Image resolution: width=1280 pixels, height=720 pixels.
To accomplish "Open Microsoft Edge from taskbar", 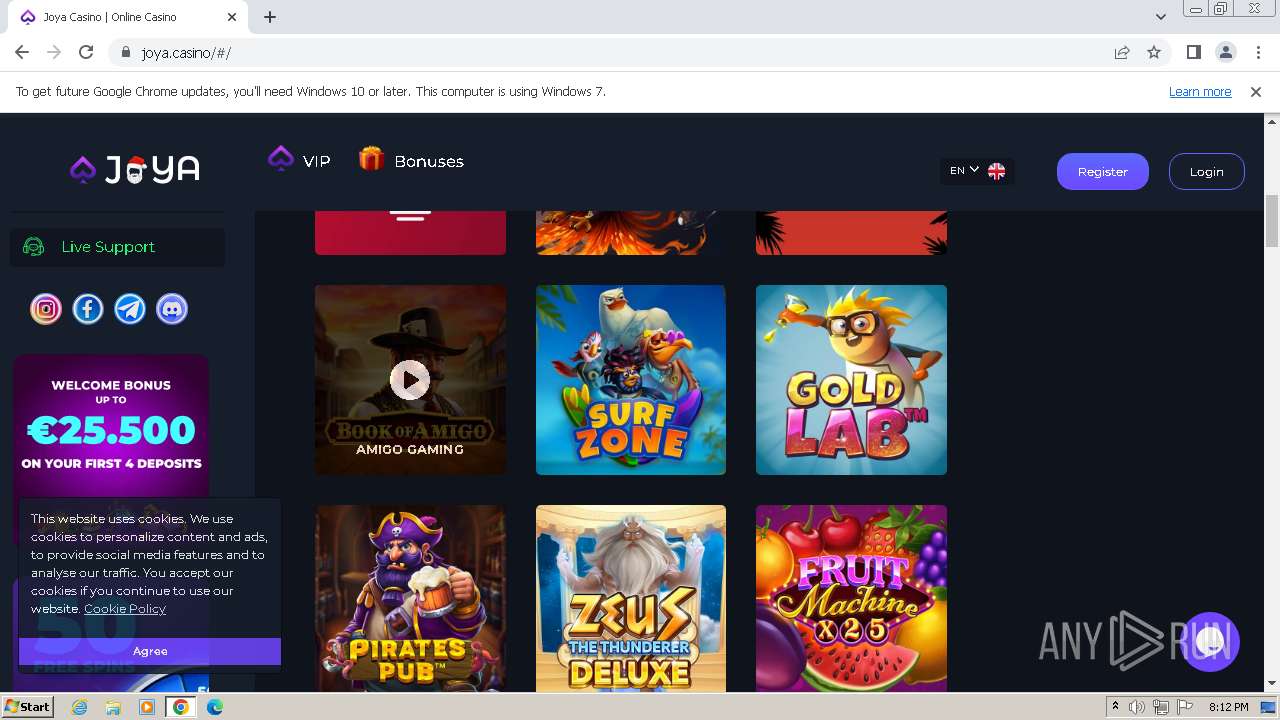I will (215, 707).
